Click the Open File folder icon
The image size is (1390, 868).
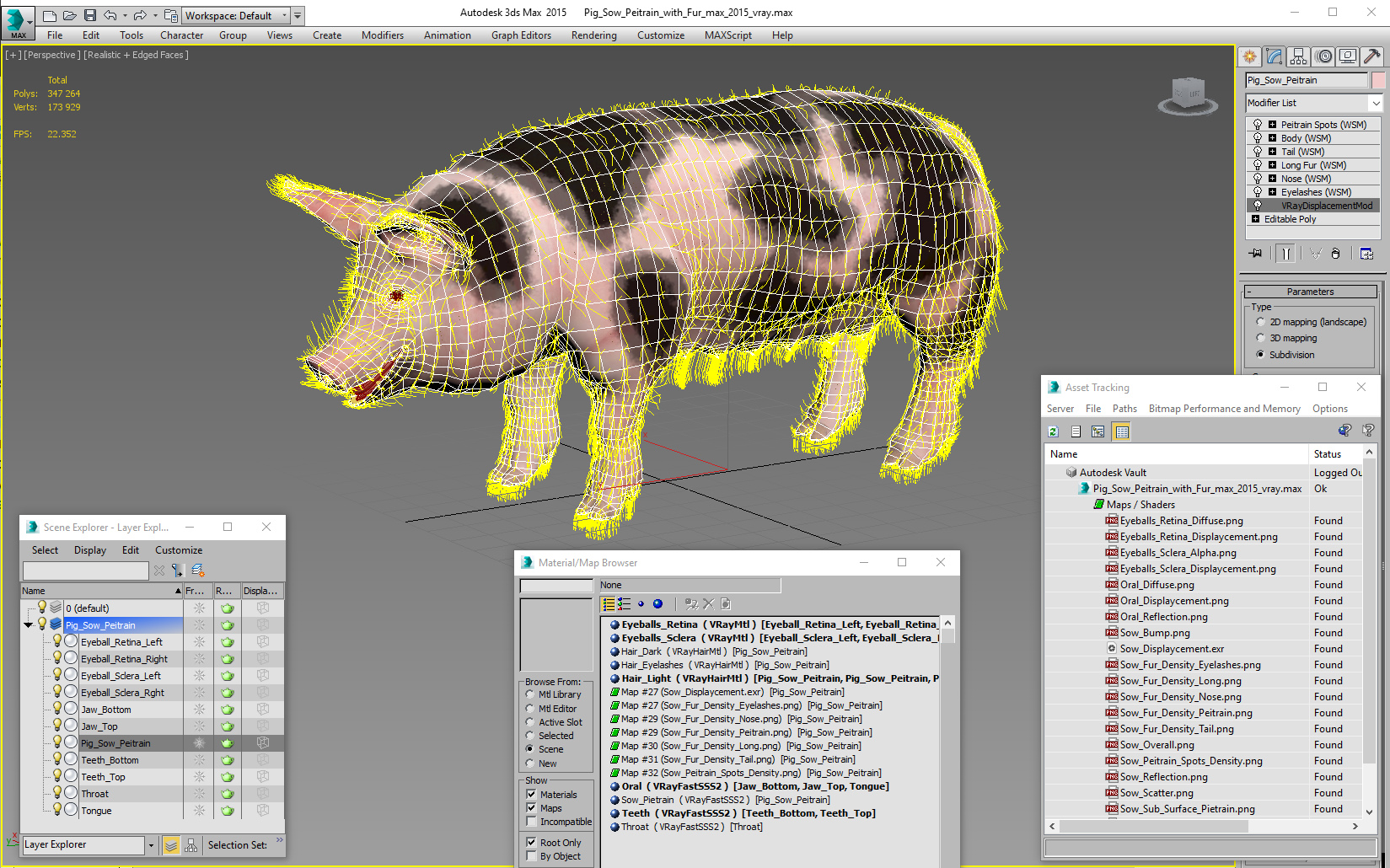(x=69, y=15)
